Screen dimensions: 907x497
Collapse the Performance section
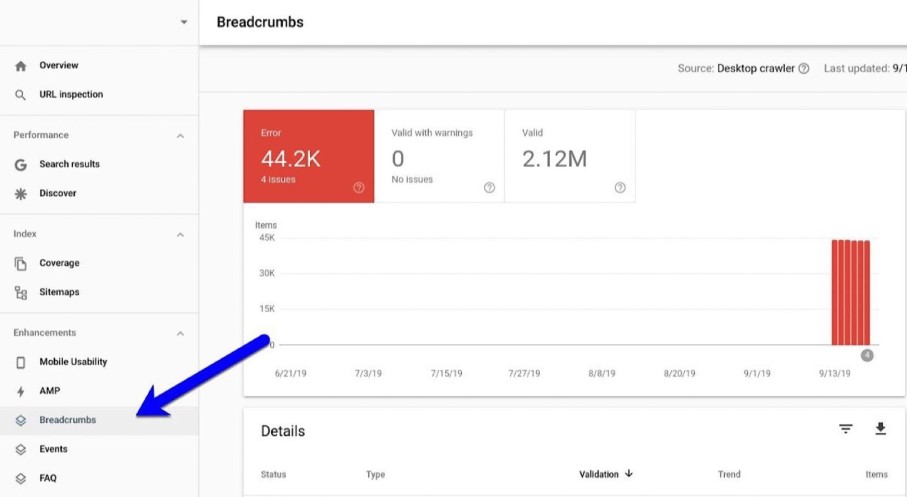pyautogui.click(x=180, y=135)
